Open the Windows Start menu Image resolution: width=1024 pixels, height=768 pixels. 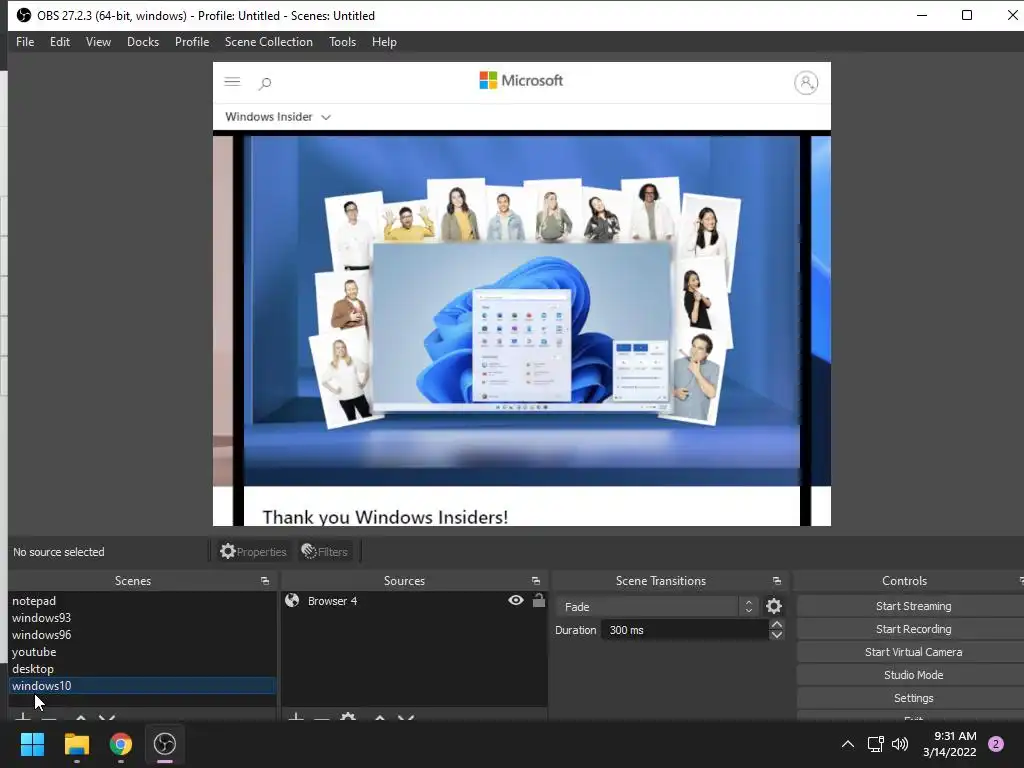[32, 743]
